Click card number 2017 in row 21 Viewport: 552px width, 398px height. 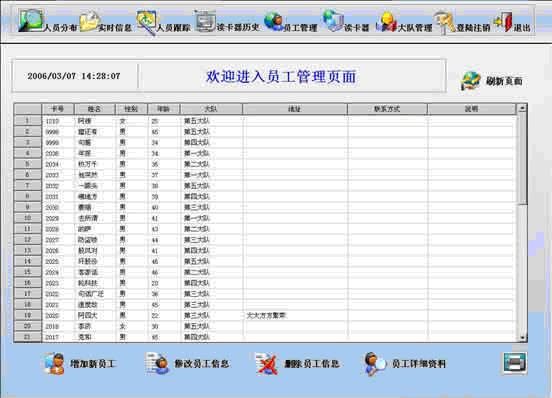tap(52, 337)
